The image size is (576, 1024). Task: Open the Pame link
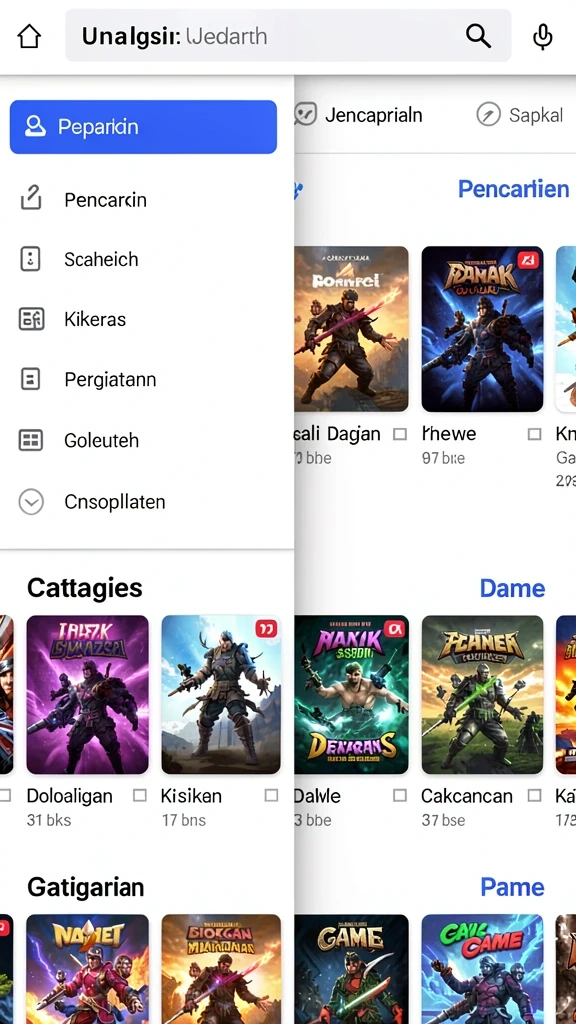(x=512, y=887)
